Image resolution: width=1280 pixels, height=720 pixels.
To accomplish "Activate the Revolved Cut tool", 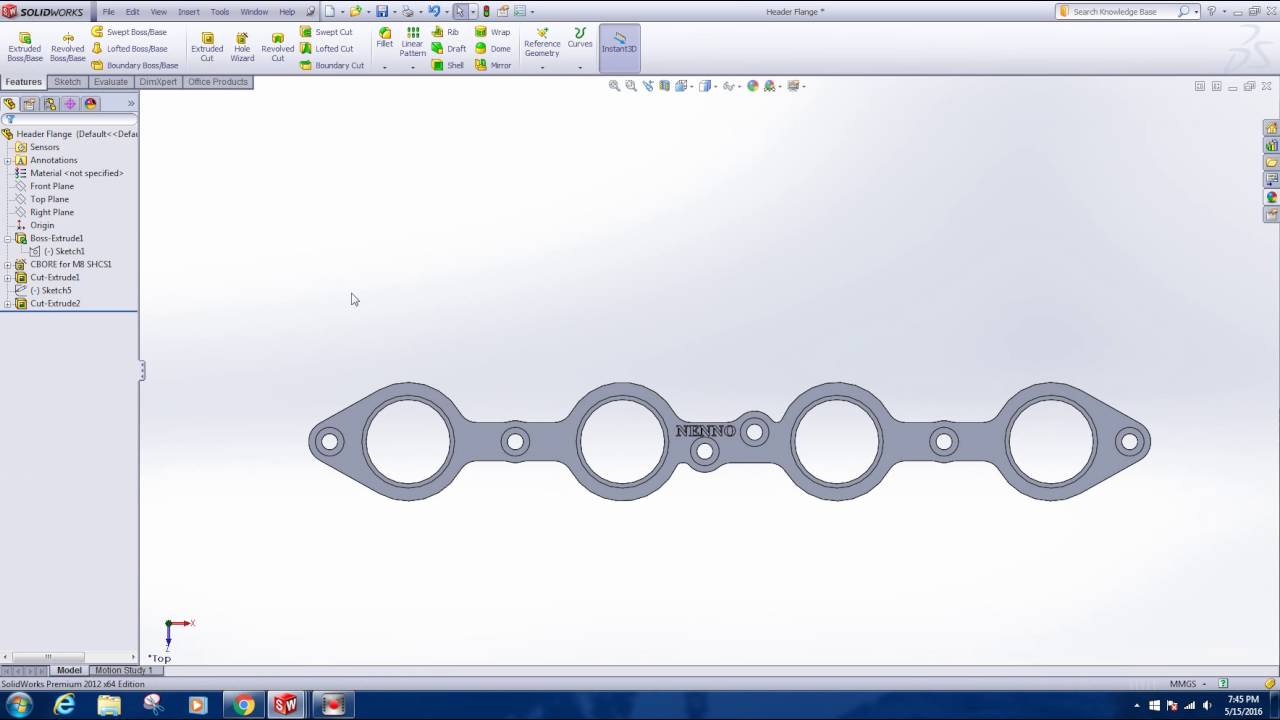I will coord(277,47).
